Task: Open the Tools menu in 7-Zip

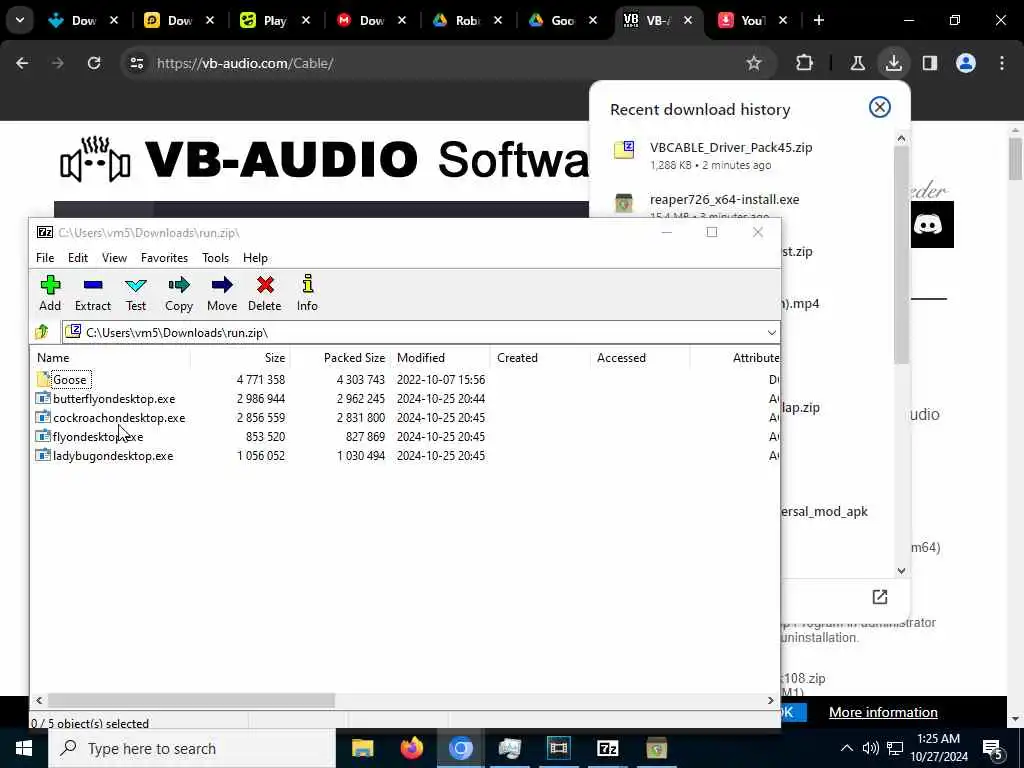Action: point(216,258)
